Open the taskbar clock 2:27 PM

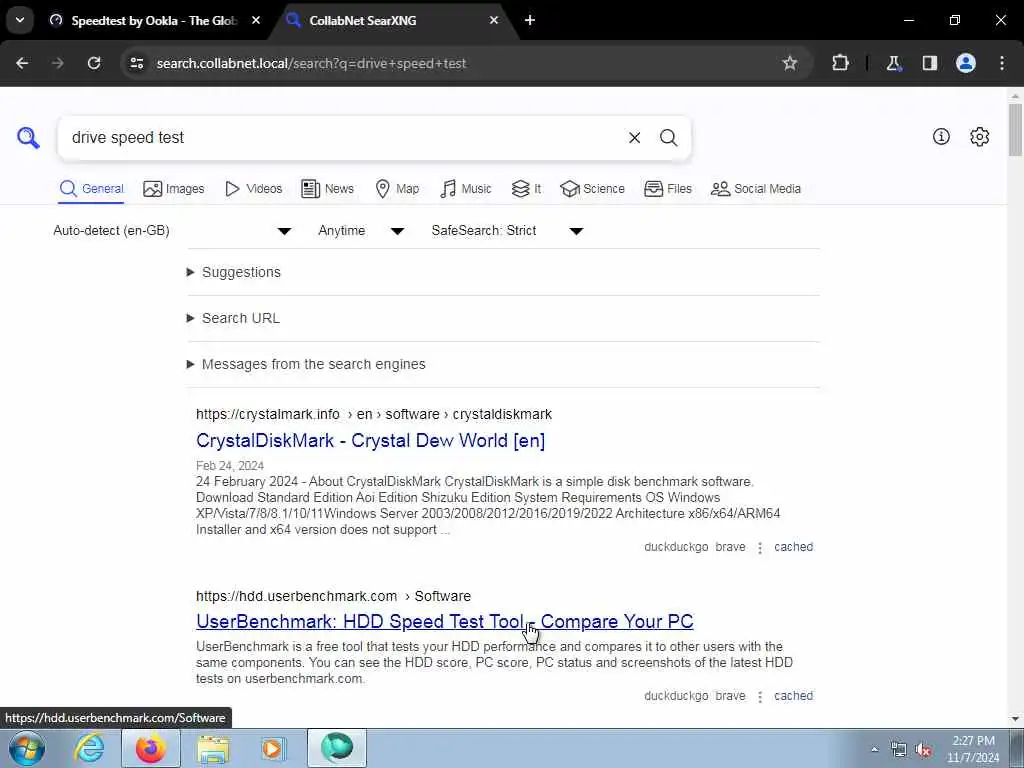pos(973,749)
